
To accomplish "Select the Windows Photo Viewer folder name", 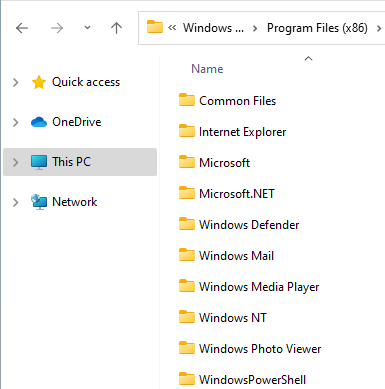I will tap(260, 349).
